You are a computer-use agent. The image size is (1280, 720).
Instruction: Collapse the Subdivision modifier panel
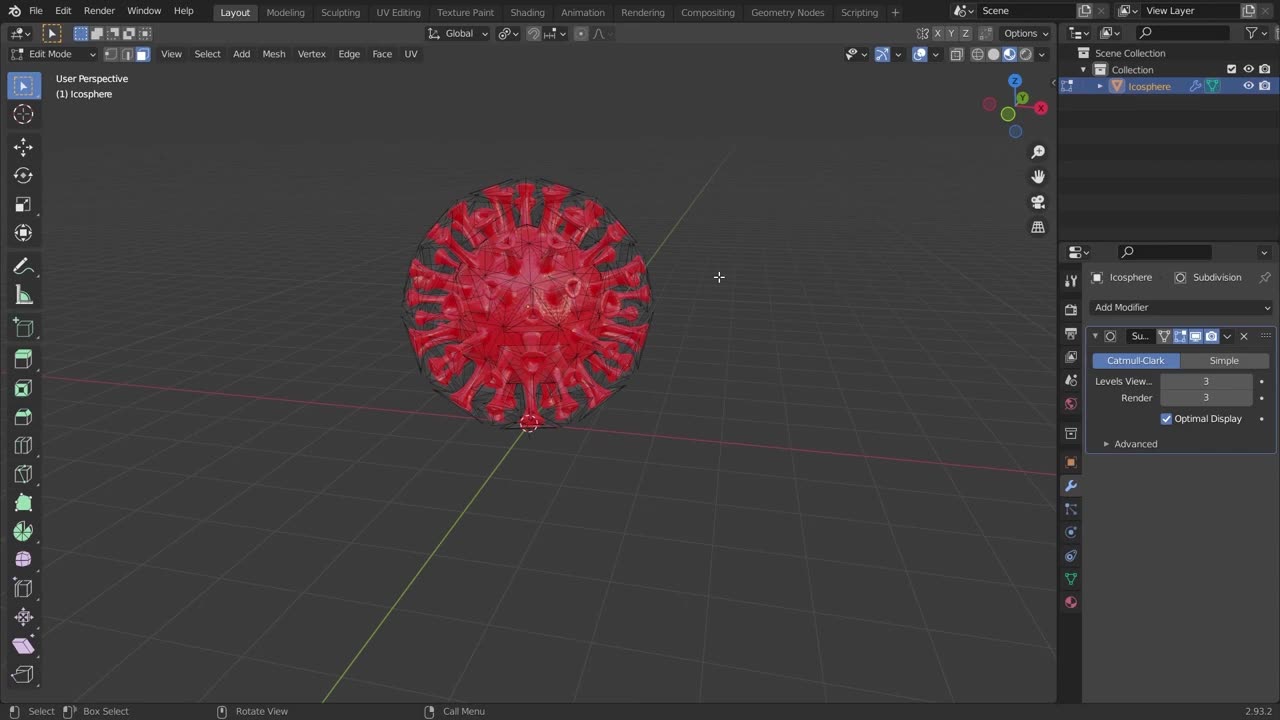[1095, 336]
